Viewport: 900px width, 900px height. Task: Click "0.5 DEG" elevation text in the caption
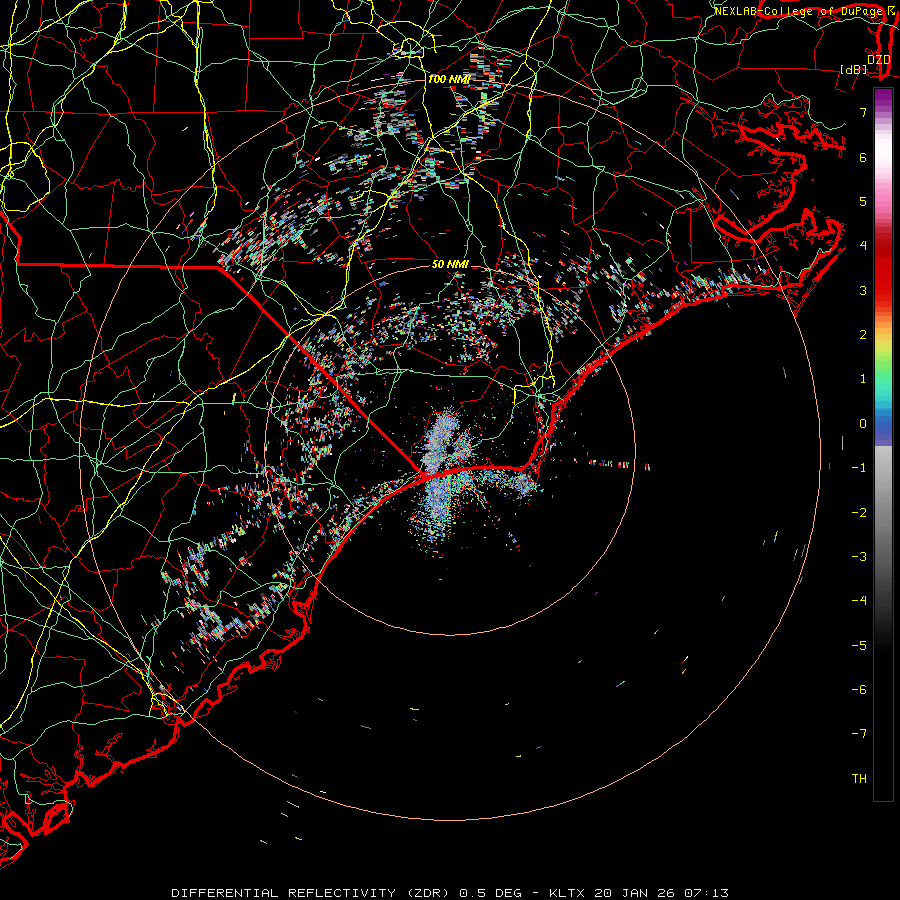click(490, 893)
